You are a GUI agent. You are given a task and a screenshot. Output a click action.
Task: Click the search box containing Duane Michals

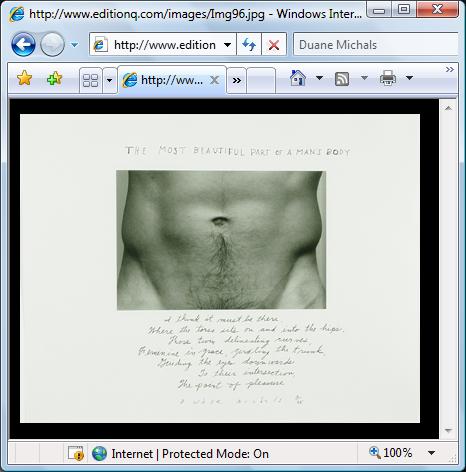(376, 44)
